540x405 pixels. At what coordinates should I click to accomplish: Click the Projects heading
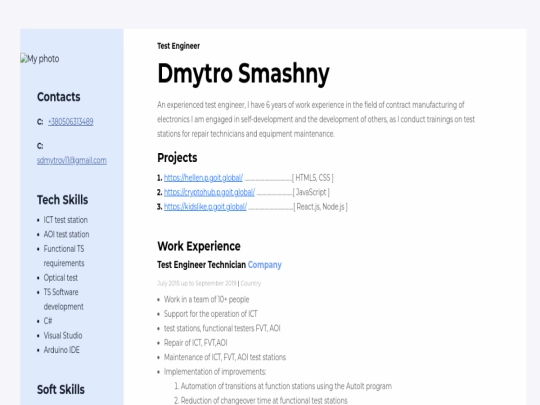[177, 158]
